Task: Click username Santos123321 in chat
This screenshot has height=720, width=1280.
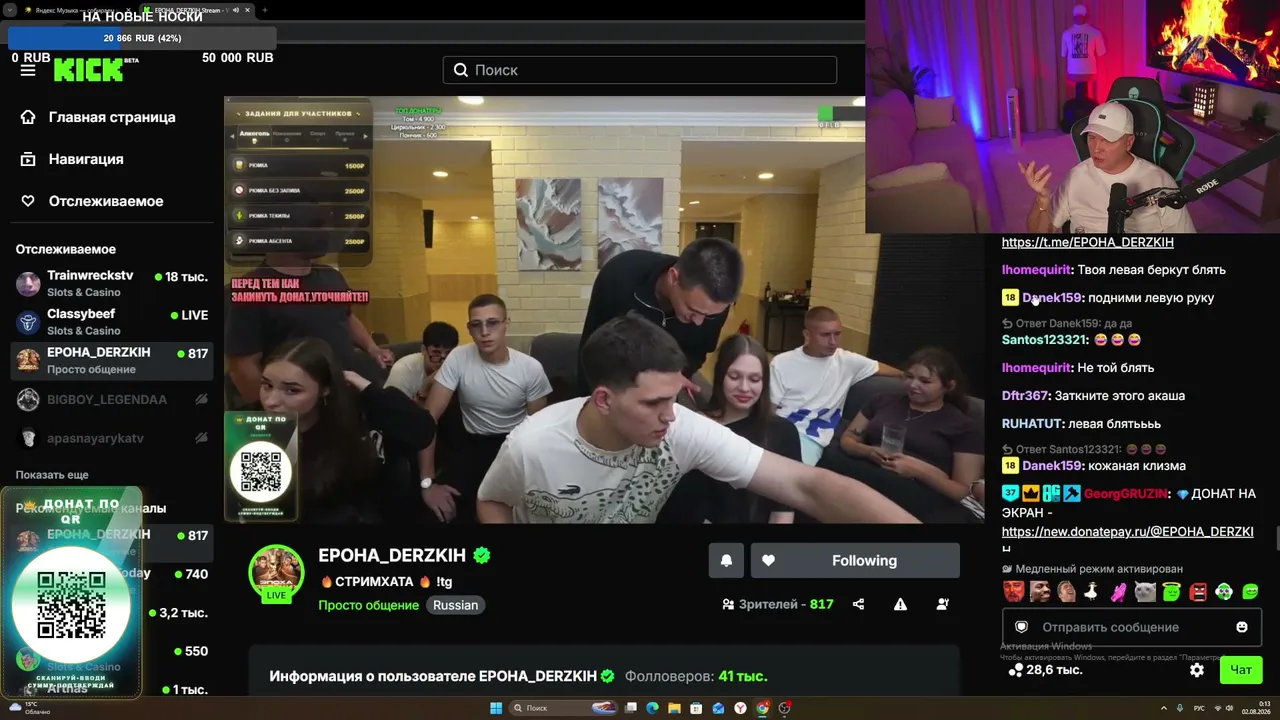Action: [x=1044, y=340]
